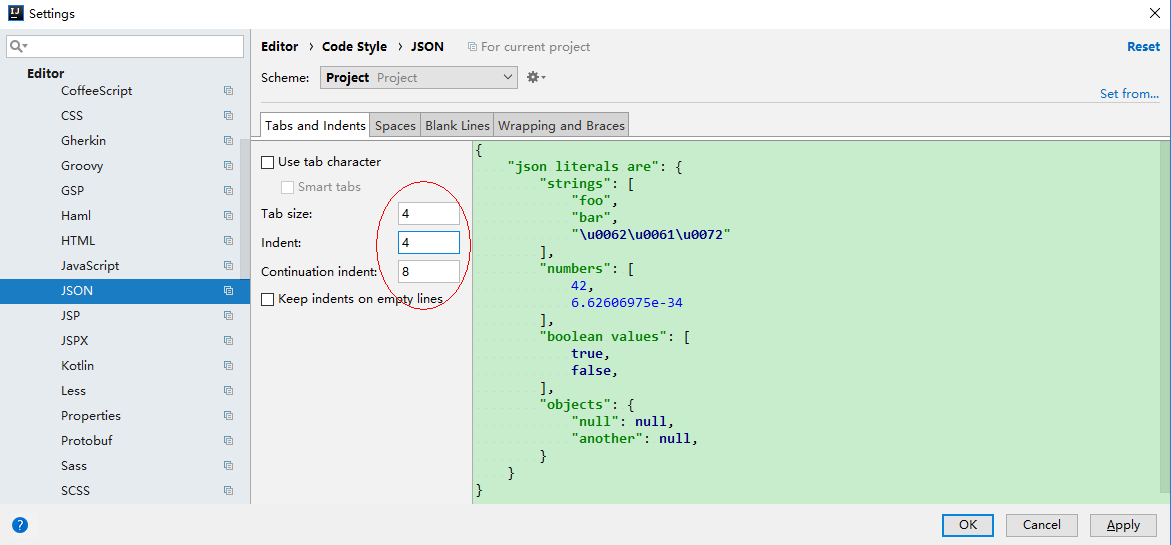Open the scheme gear actions menu
1171x545 pixels.
click(x=536, y=77)
